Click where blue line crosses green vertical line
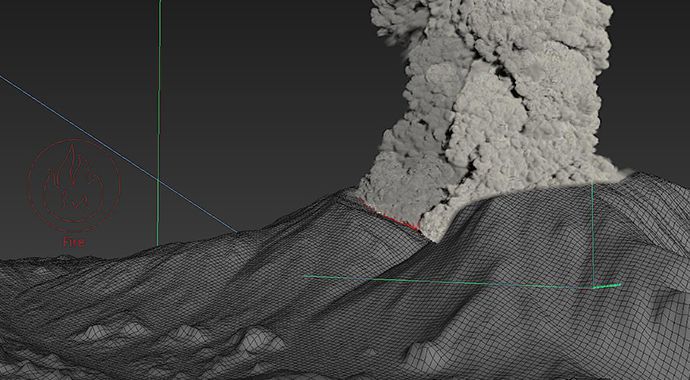The image size is (690, 380). tap(158, 179)
